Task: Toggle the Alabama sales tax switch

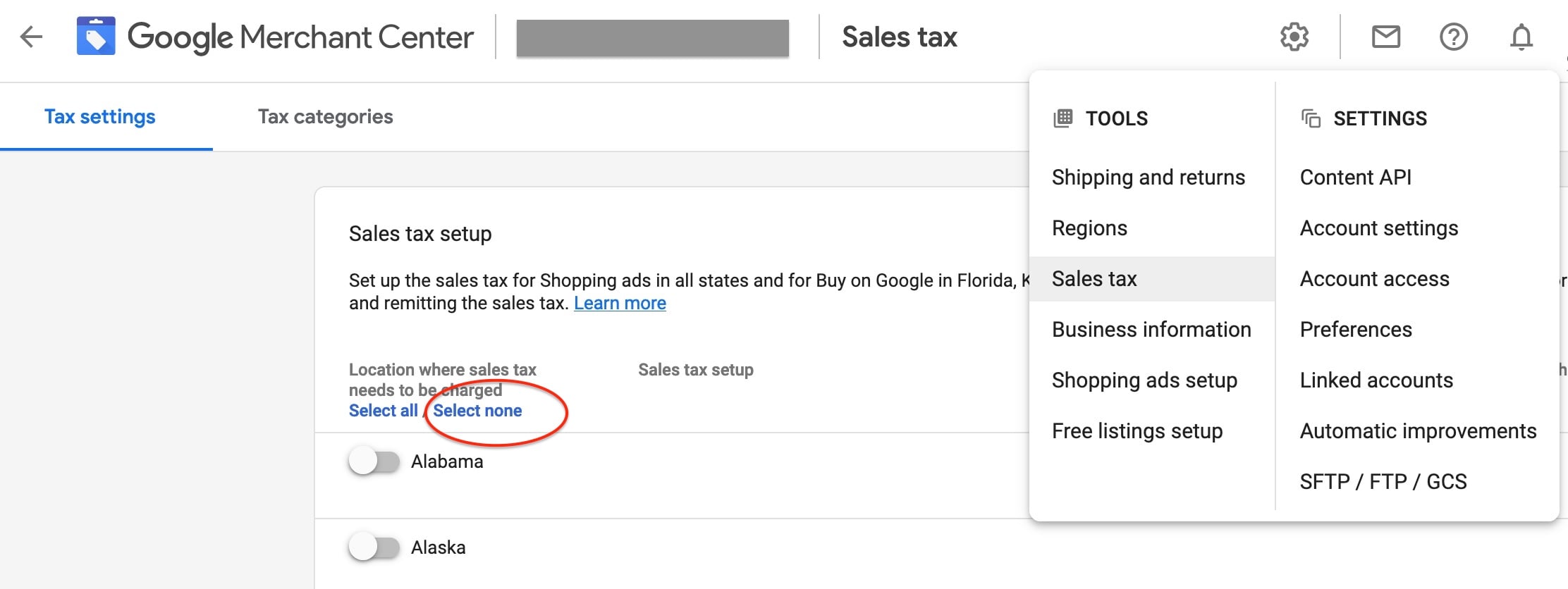Action: (374, 461)
